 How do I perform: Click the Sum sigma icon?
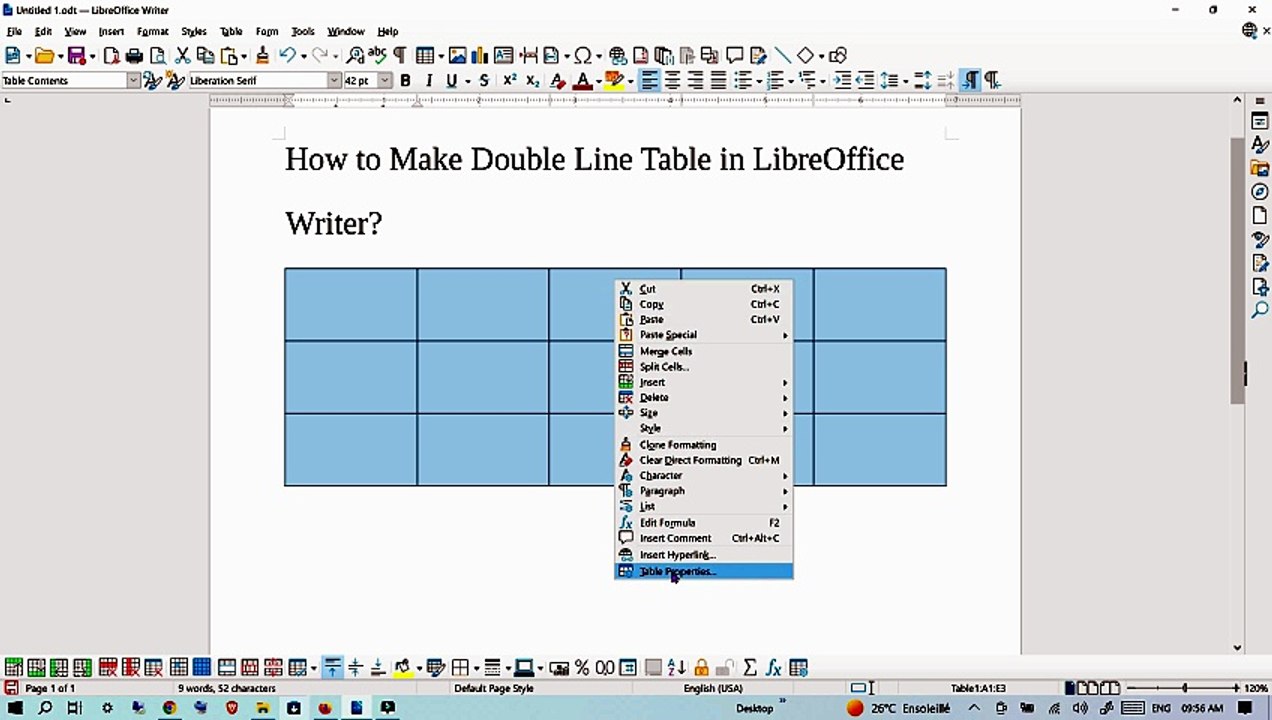pyautogui.click(x=750, y=668)
